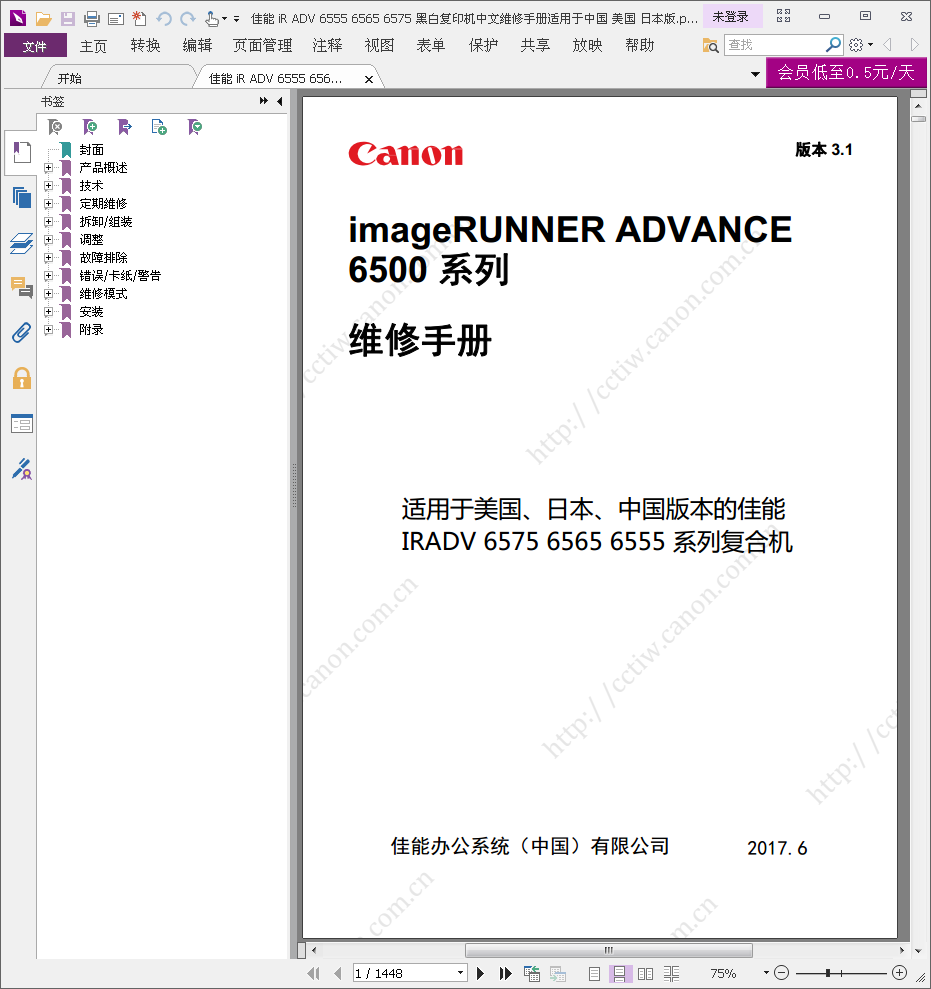
Task: Click the page number field 1 / 1448
Action: click(404, 973)
